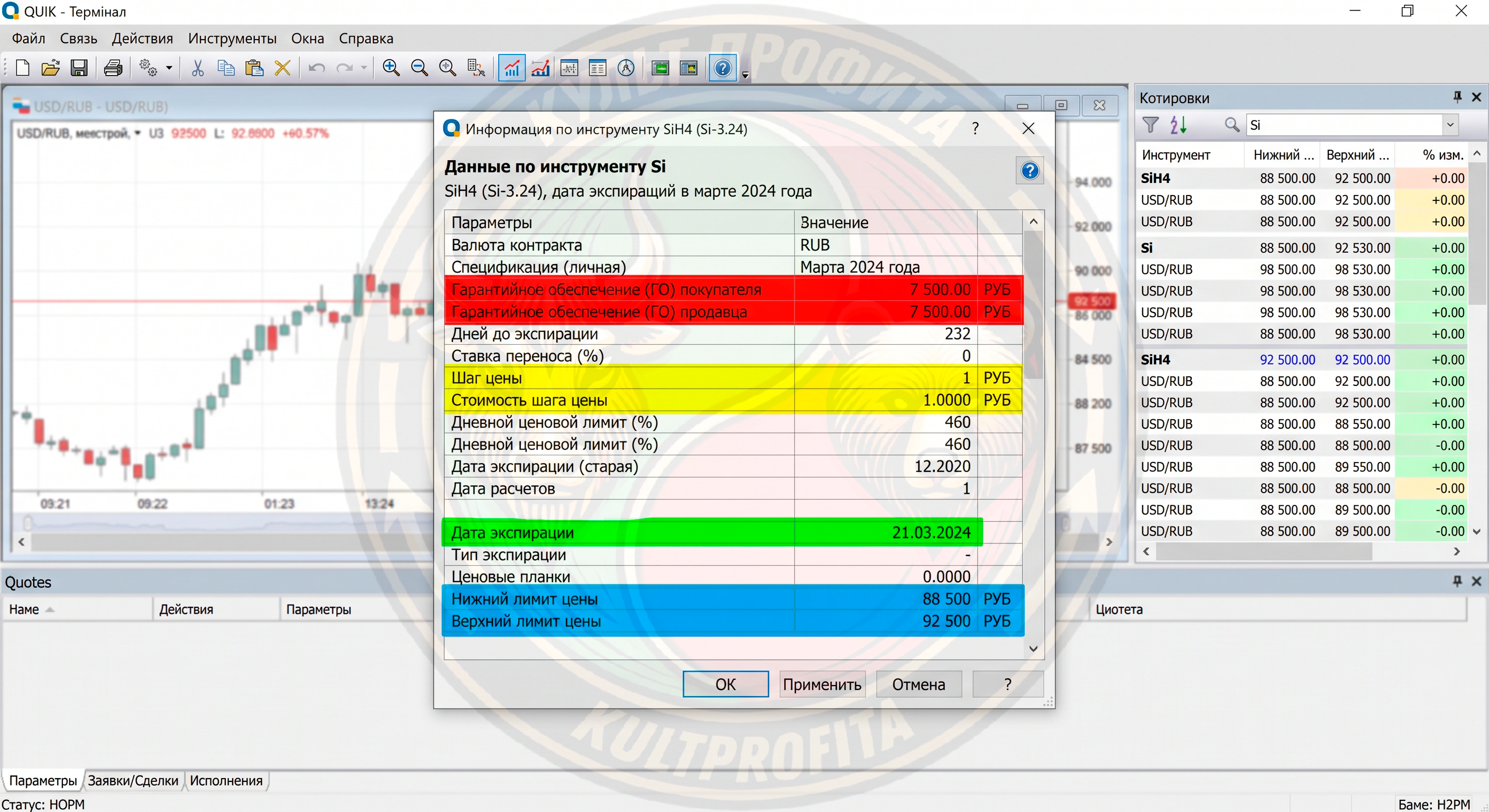Click the Si search field in Котировки
Viewport: 1489px width, 812px height.
(1344, 125)
